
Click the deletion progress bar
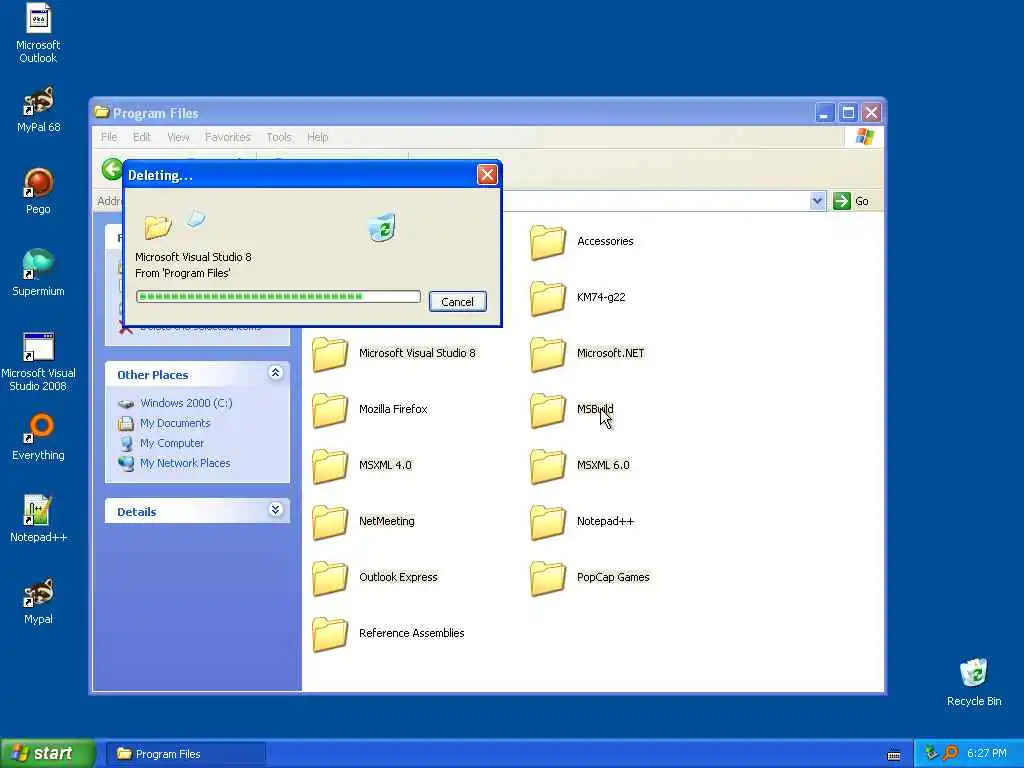(x=278, y=296)
